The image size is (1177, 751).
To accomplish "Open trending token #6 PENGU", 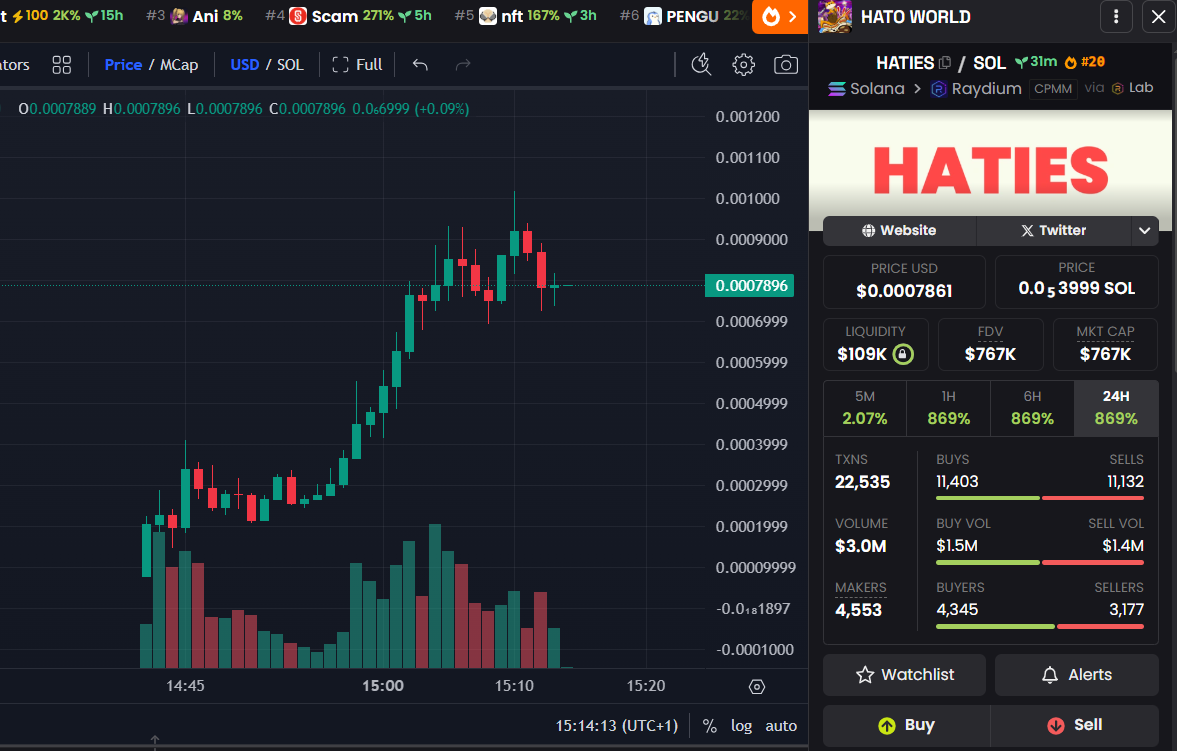I will click(685, 16).
